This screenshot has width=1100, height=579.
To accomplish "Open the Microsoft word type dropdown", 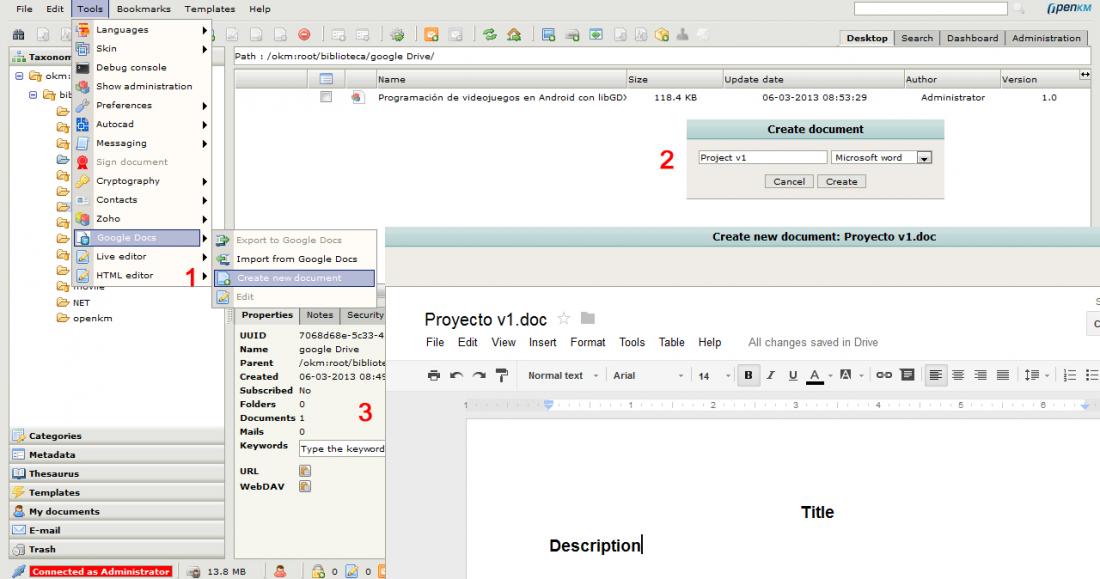I will [x=924, y=158].
